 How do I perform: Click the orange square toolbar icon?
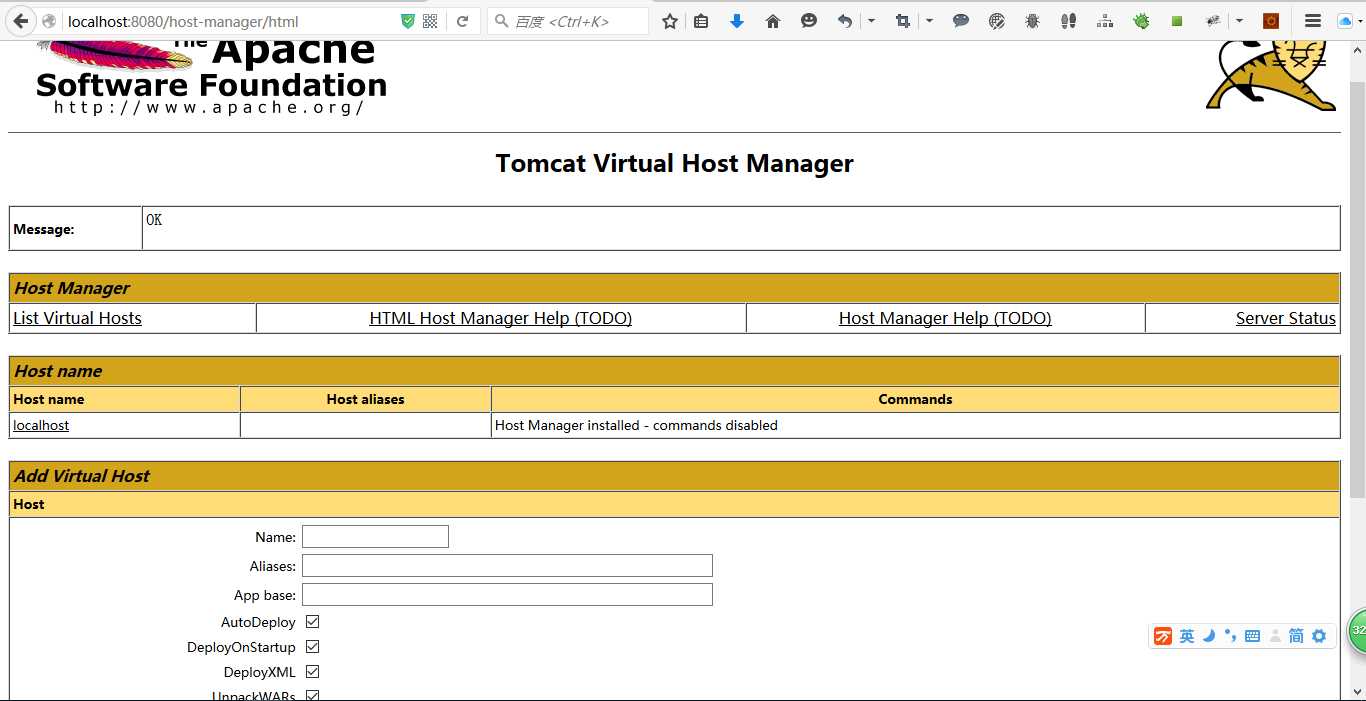click(x=1271, y=21)
